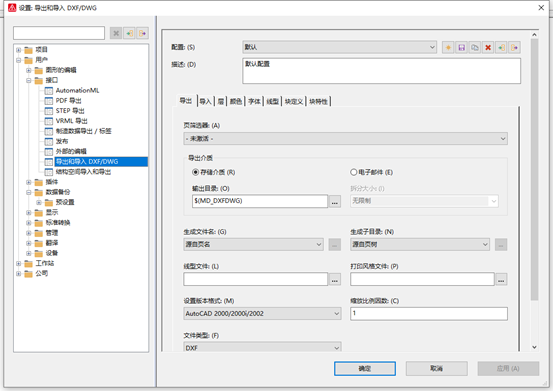Click the settings page icon next to STEP 导出
The height and width of the screenshot is (391, 553).
[x=49, y=111]
